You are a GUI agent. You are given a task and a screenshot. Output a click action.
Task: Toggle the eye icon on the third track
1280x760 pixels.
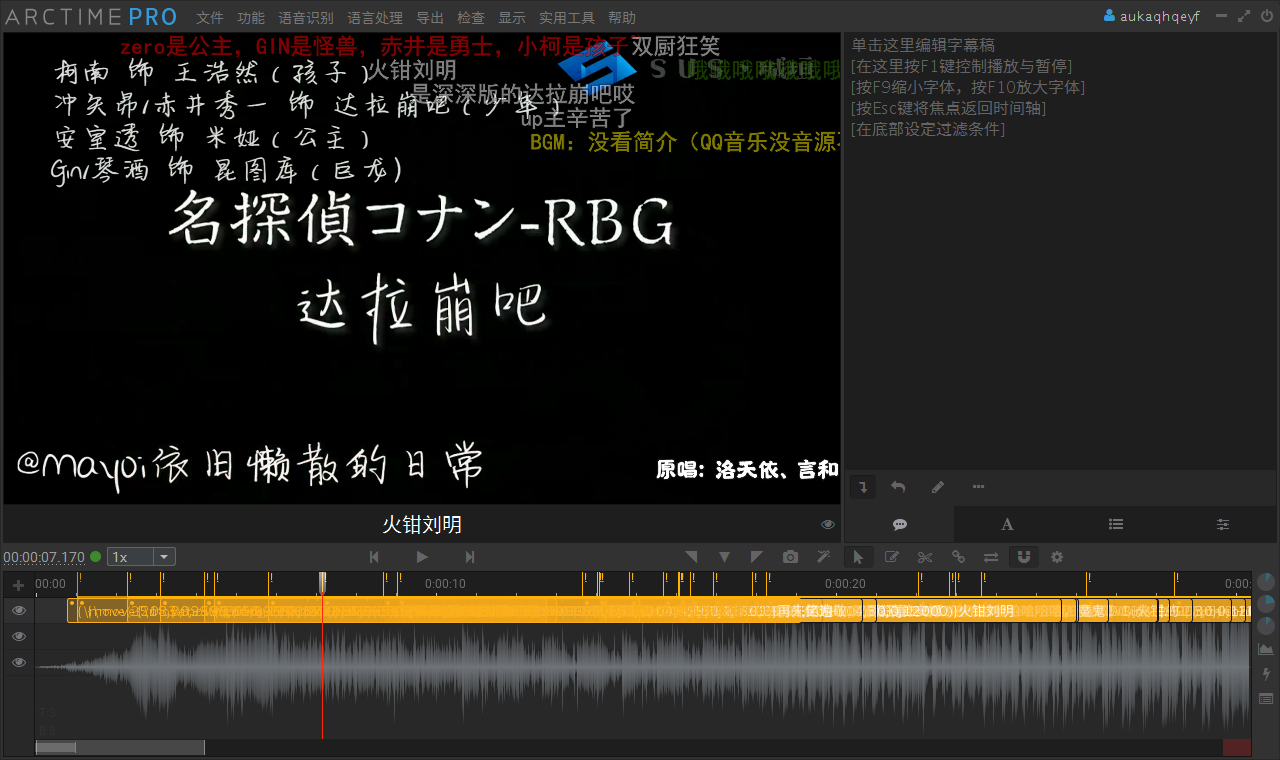[x=18, y=662]
